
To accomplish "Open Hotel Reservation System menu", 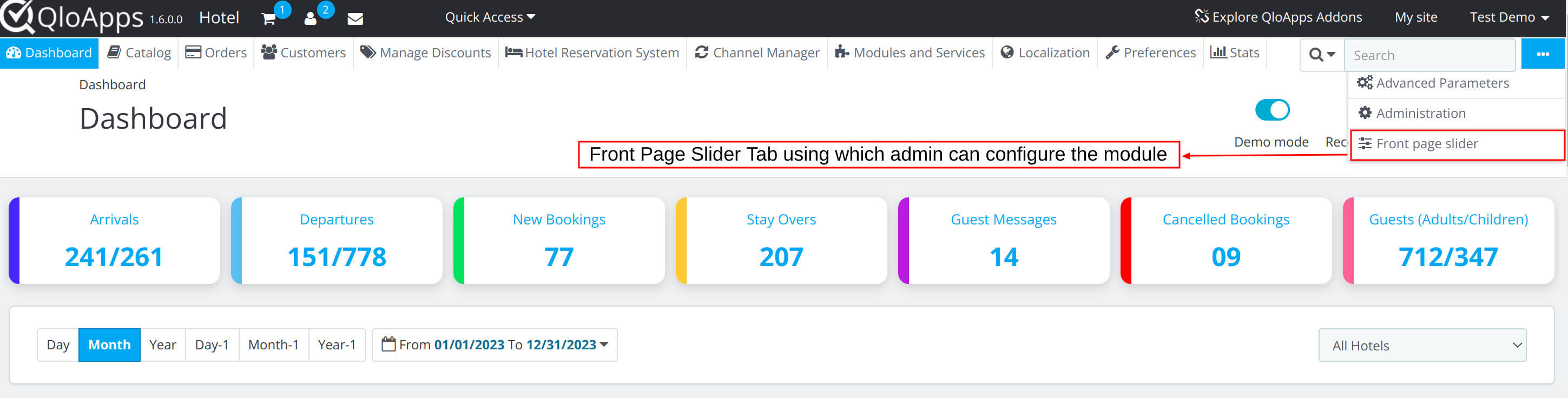I will click(592, 53).
